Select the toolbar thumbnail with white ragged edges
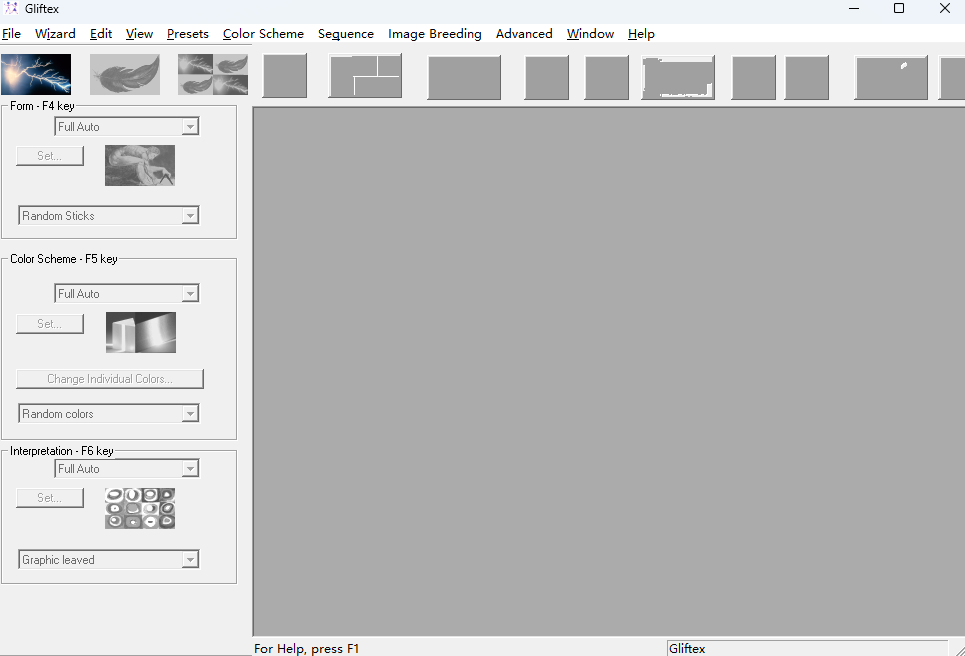Image resolution: width=965 pixels, height=656 pixels. (x=678, y=77)
